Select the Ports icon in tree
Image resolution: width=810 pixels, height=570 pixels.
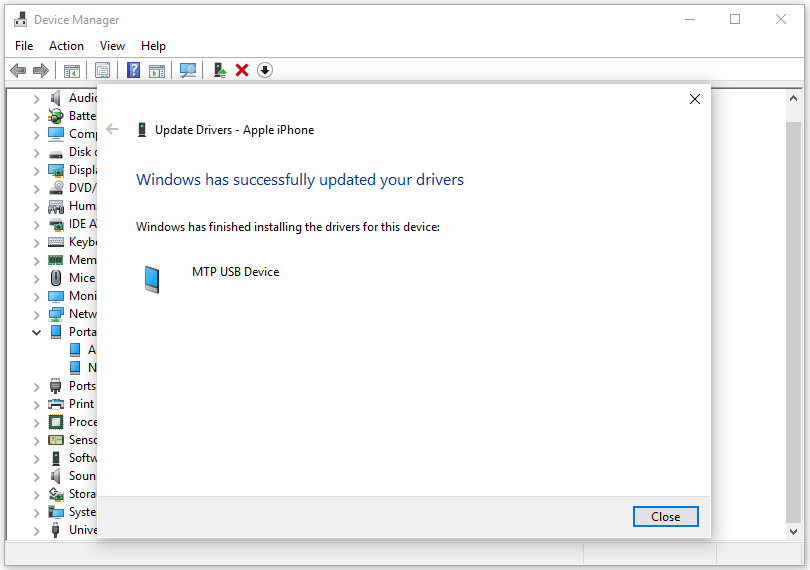[56, 386]
